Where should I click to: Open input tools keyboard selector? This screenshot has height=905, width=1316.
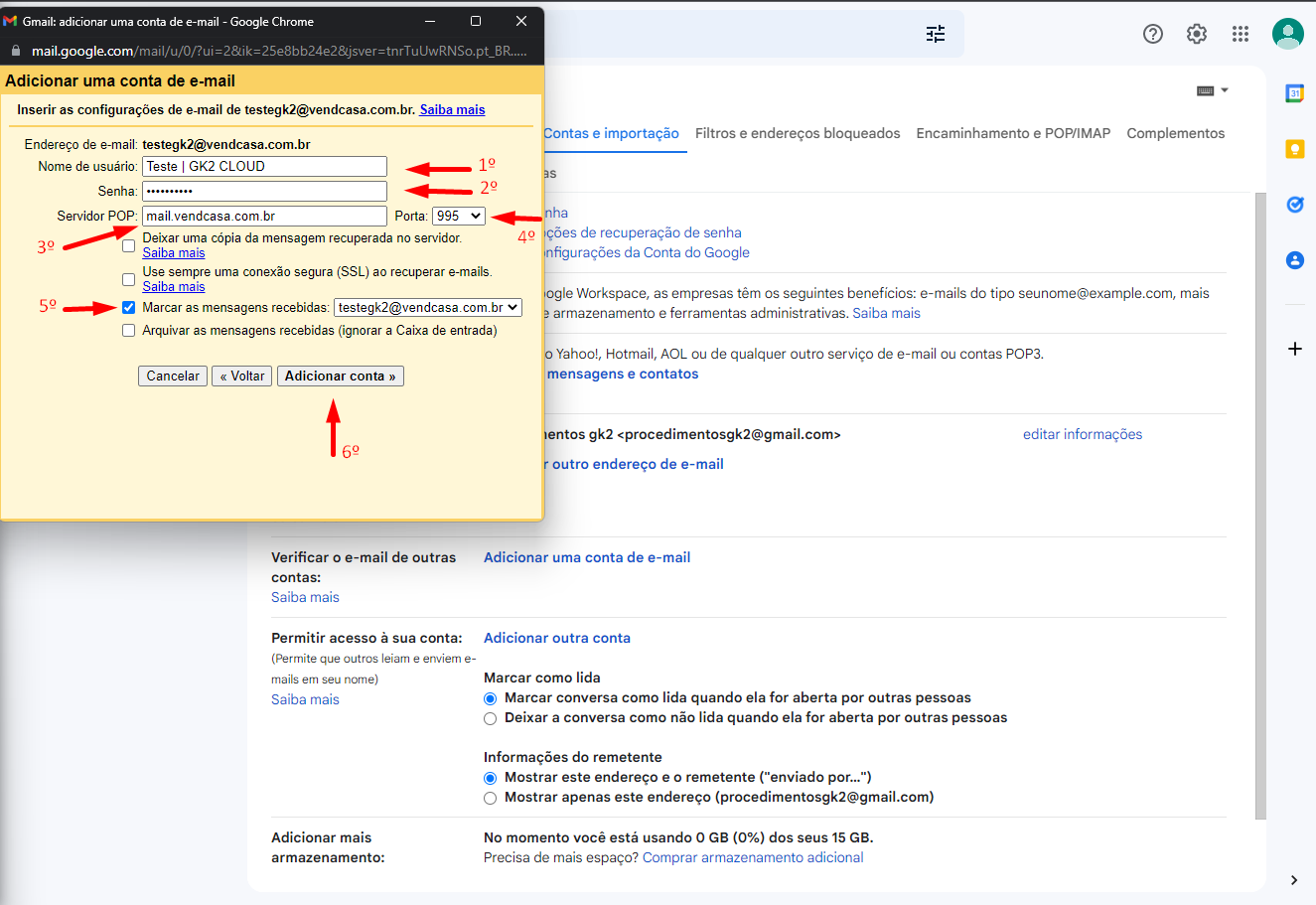tap(1213, 90)
